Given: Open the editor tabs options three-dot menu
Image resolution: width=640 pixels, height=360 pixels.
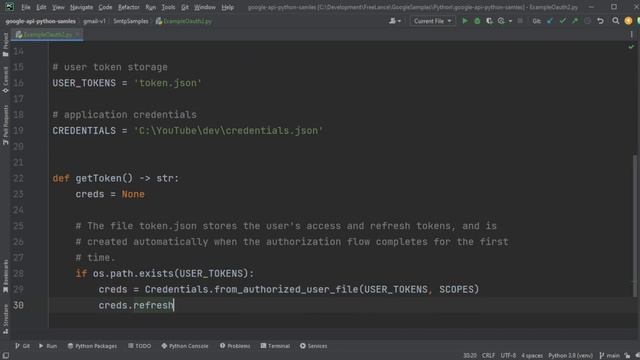Looking at the screenshot, I should pyautogui.click(x=631, y=35).
